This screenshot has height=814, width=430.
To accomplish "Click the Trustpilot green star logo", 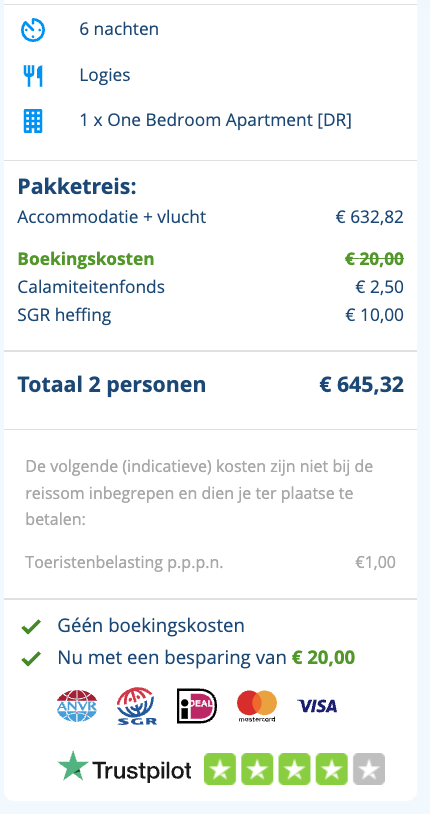I will 73,766.
